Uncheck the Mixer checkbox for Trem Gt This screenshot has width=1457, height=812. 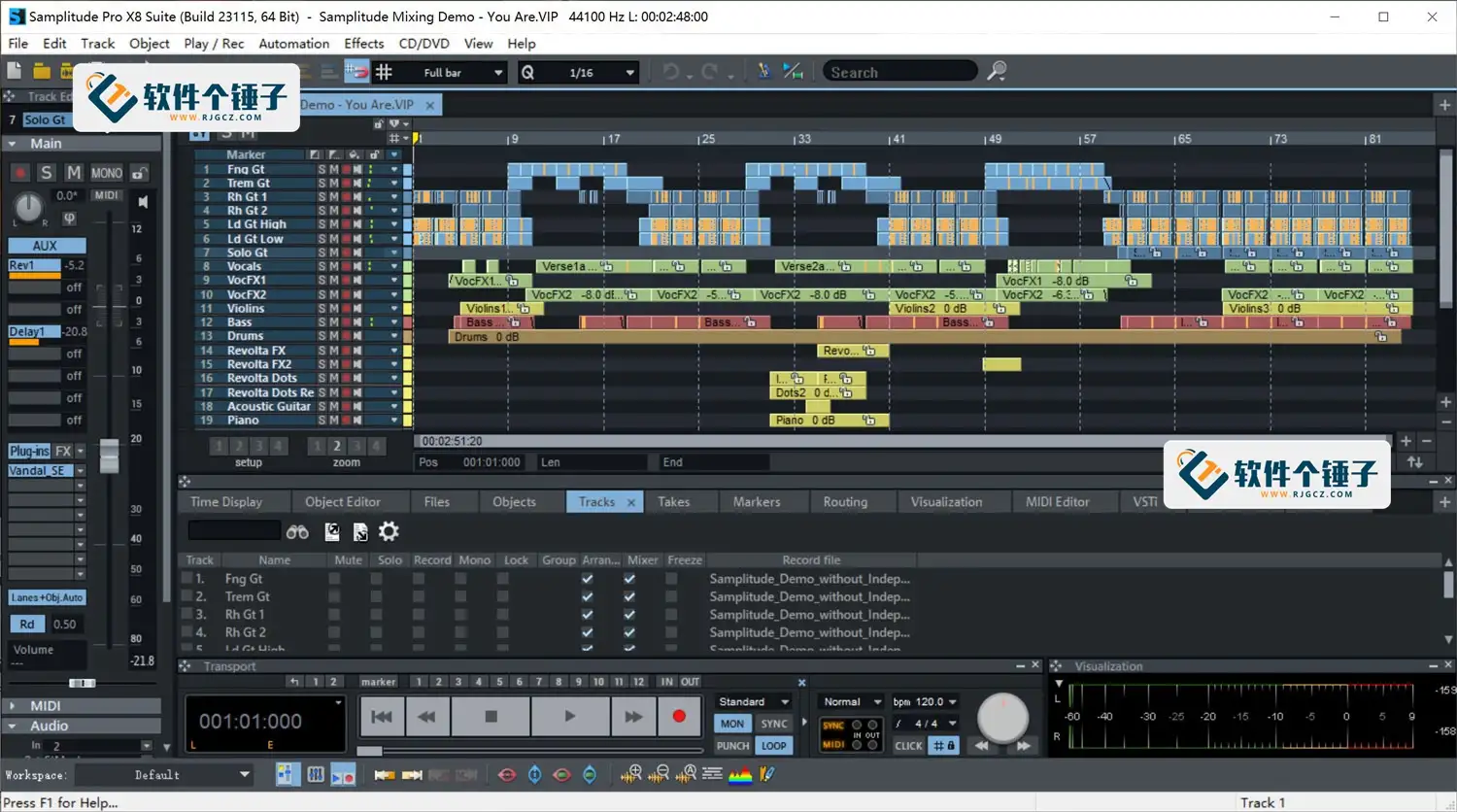click(x=629, y=597)
